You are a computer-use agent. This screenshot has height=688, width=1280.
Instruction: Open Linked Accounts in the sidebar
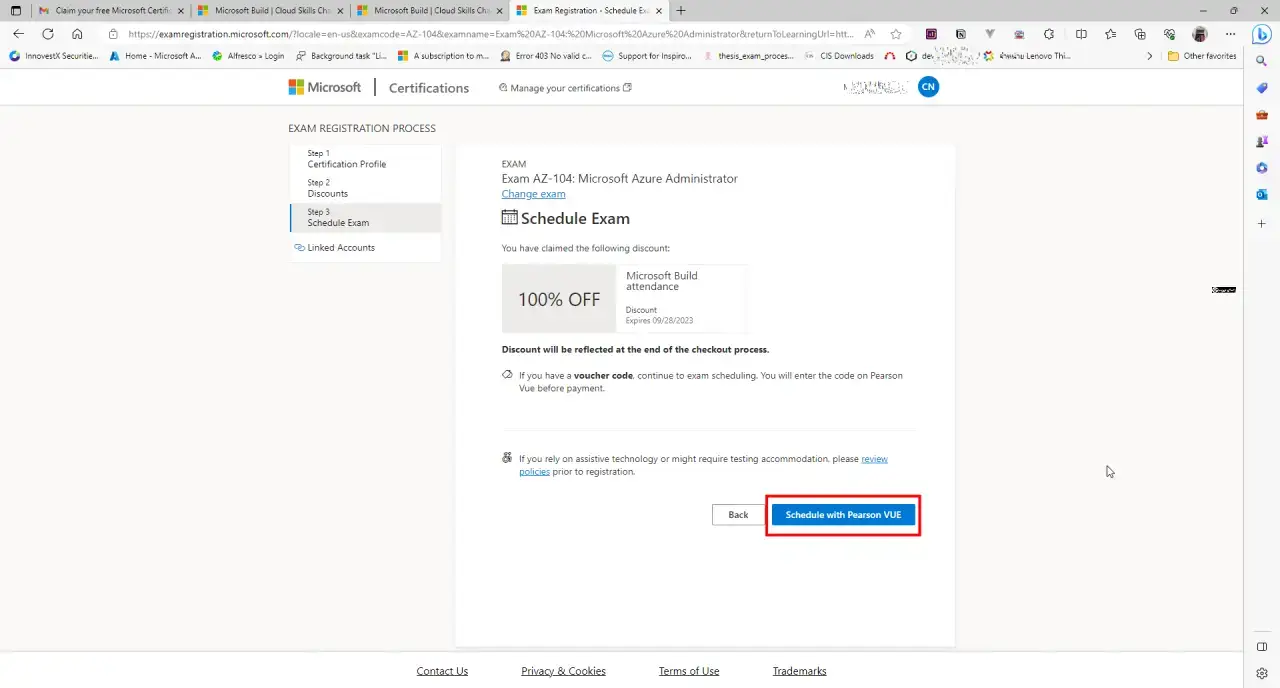tap(335, 247)
